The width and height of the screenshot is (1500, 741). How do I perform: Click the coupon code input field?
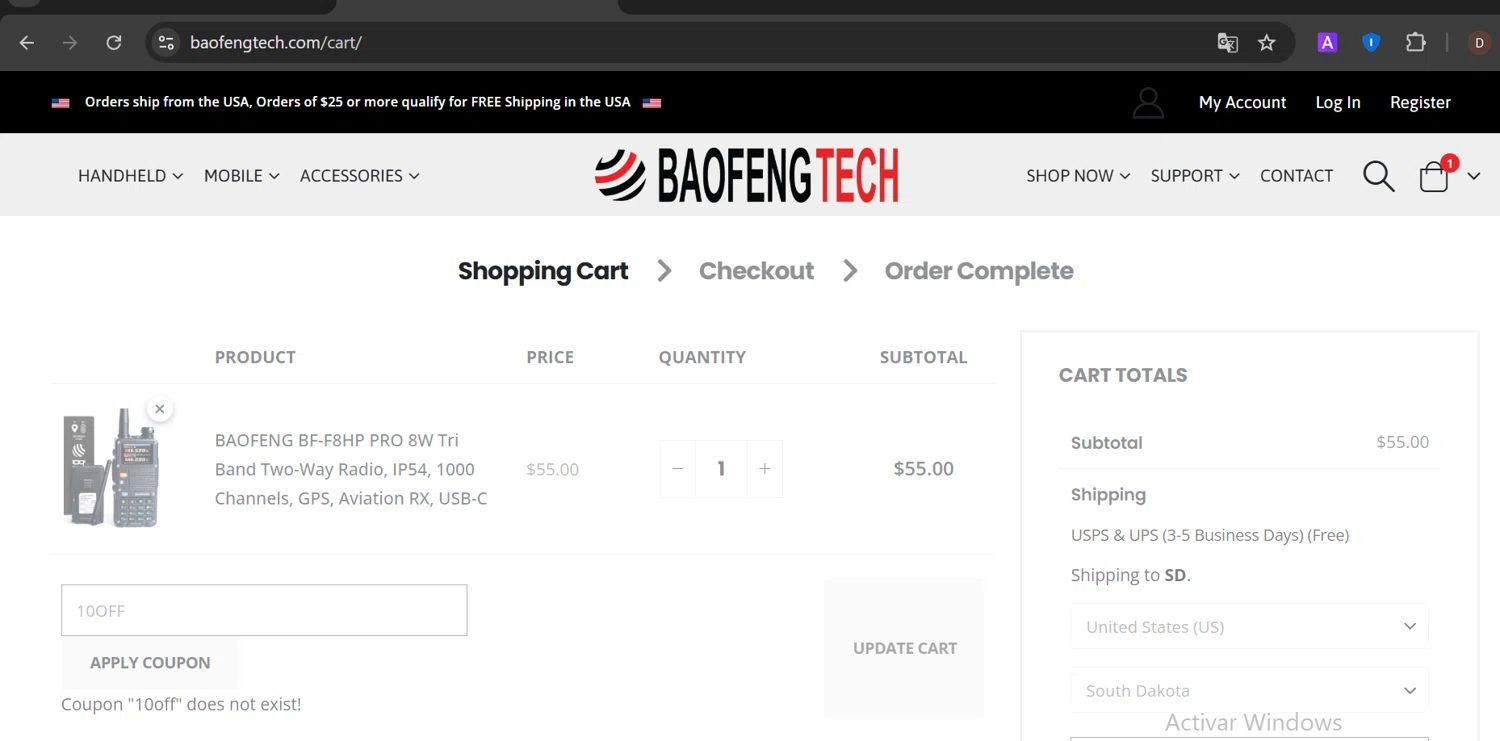click(x=264, y=610)
